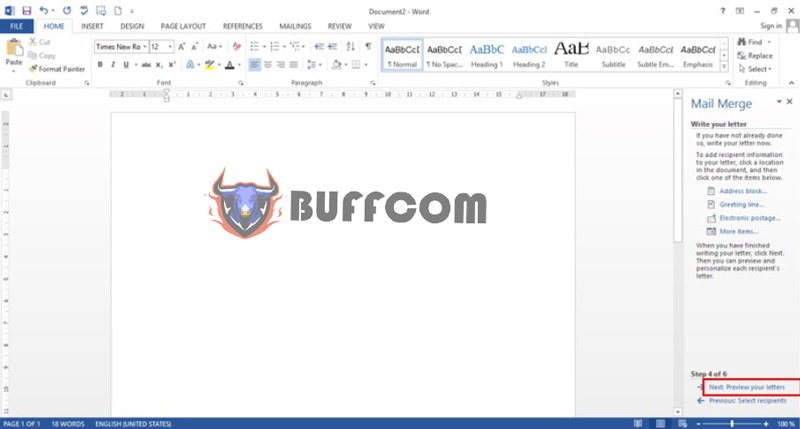Click Find in Editing group
This screenshot has width=800, height=429.
[x=749, y=42]
